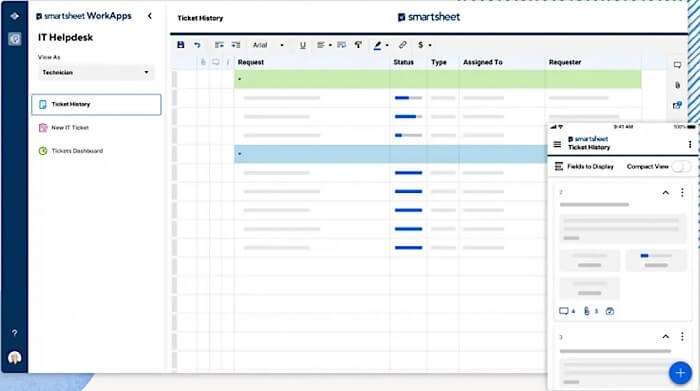
Task: Click the third row's status progress bar
Action: point(408,135)
